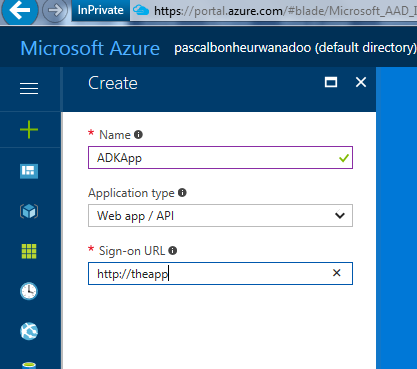Click the green plus New resource icon
The width and height of the screenshot is (417, 369).
point(29,130)
